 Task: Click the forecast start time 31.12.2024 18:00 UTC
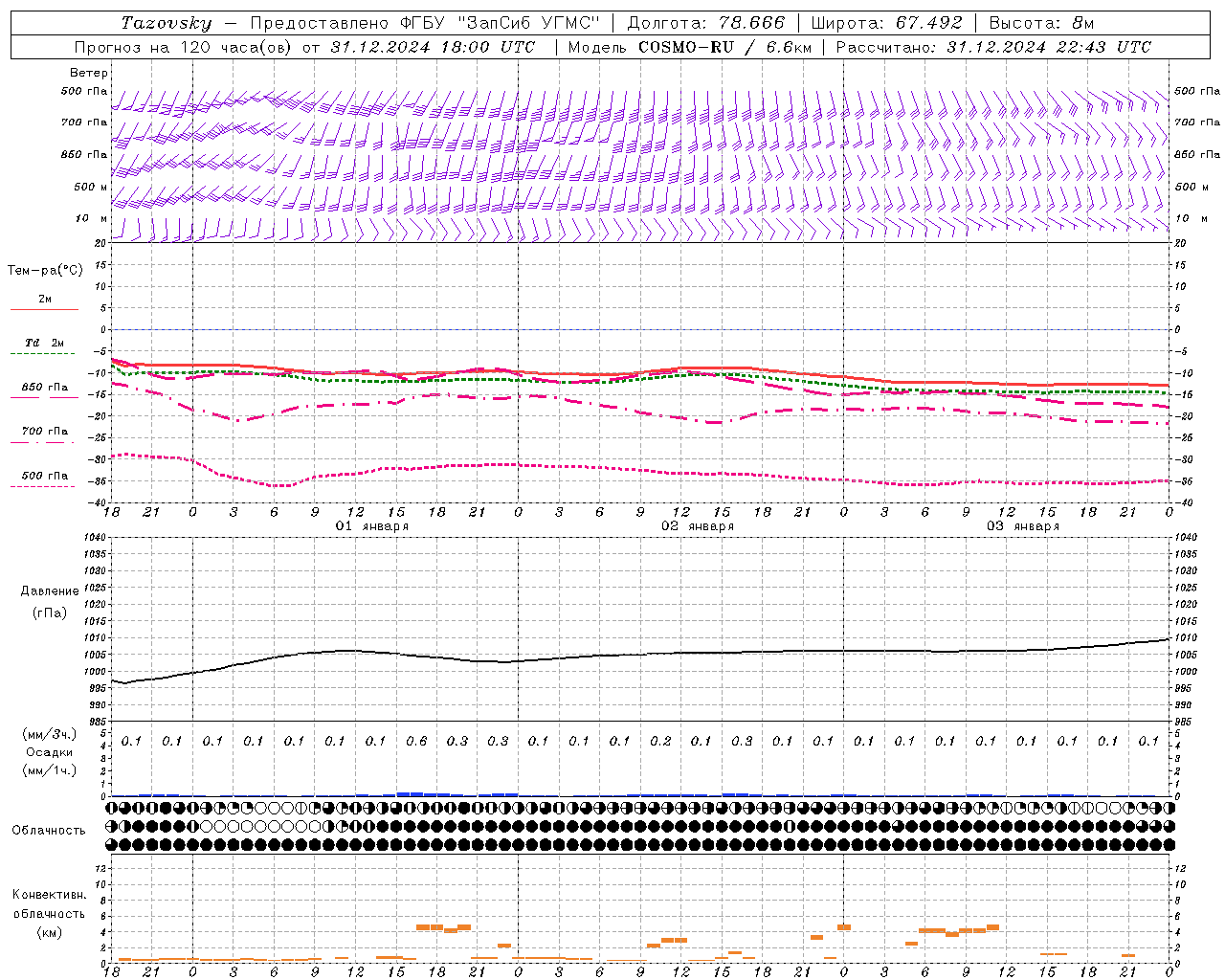433,47
